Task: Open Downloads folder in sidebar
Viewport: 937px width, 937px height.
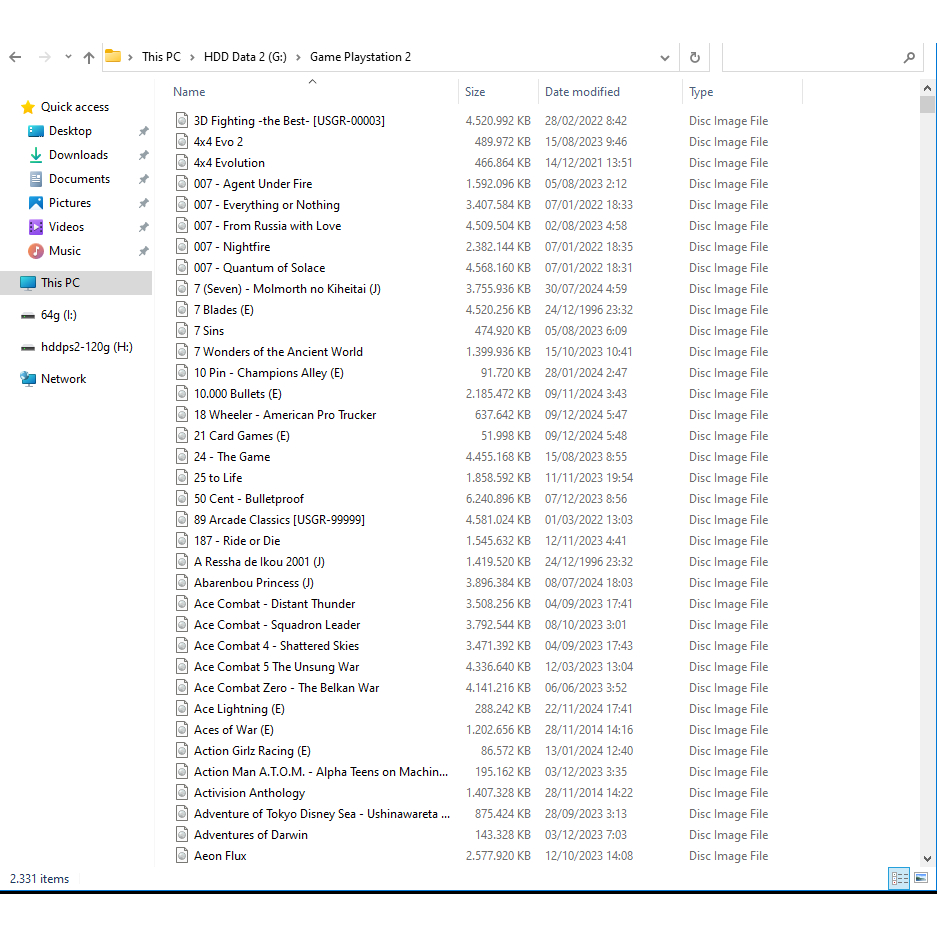Action: pyautogui.click(x=78, y=155)
